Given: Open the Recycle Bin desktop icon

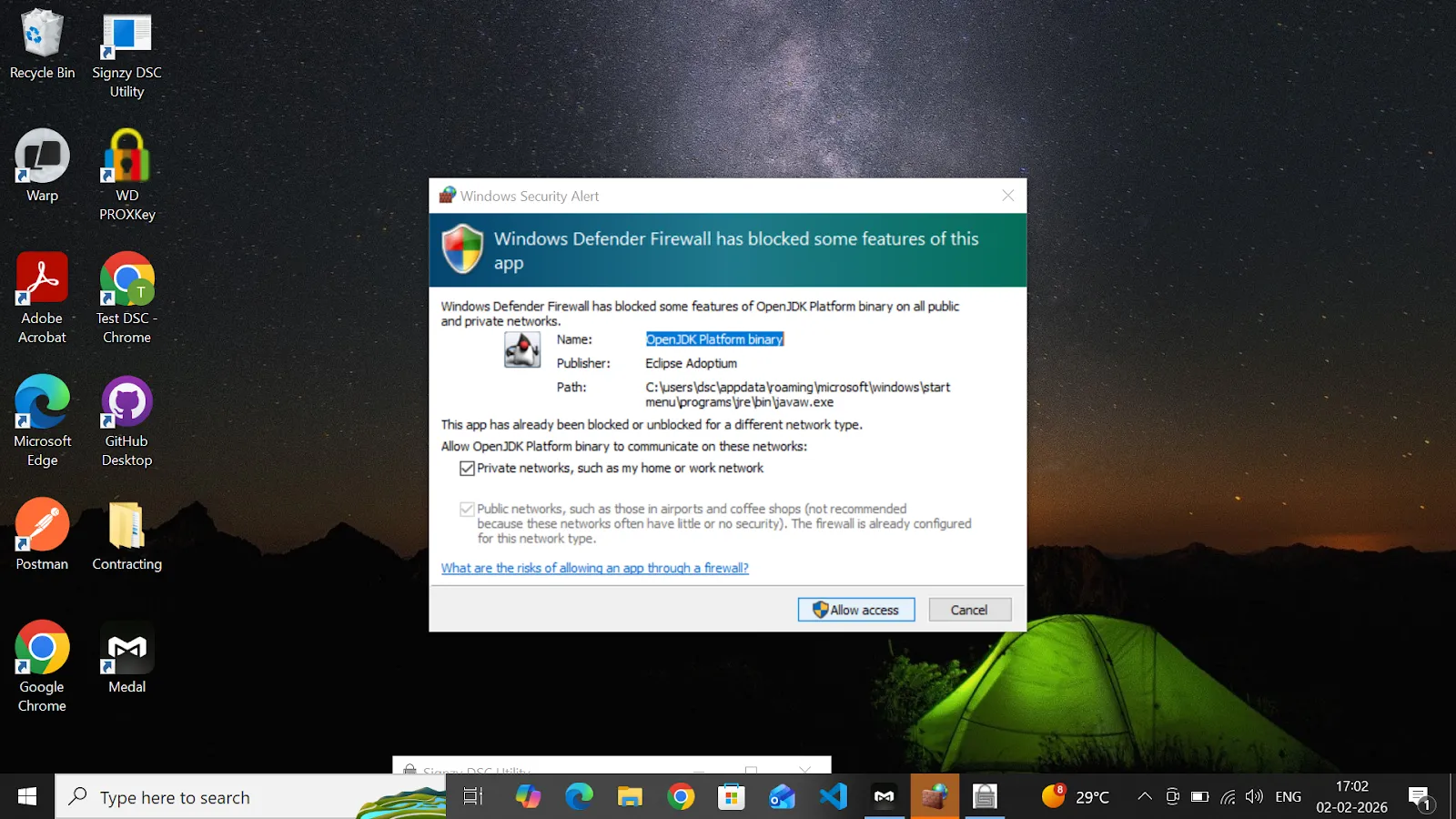Looking at the screenshot, I should pos(42,44).
